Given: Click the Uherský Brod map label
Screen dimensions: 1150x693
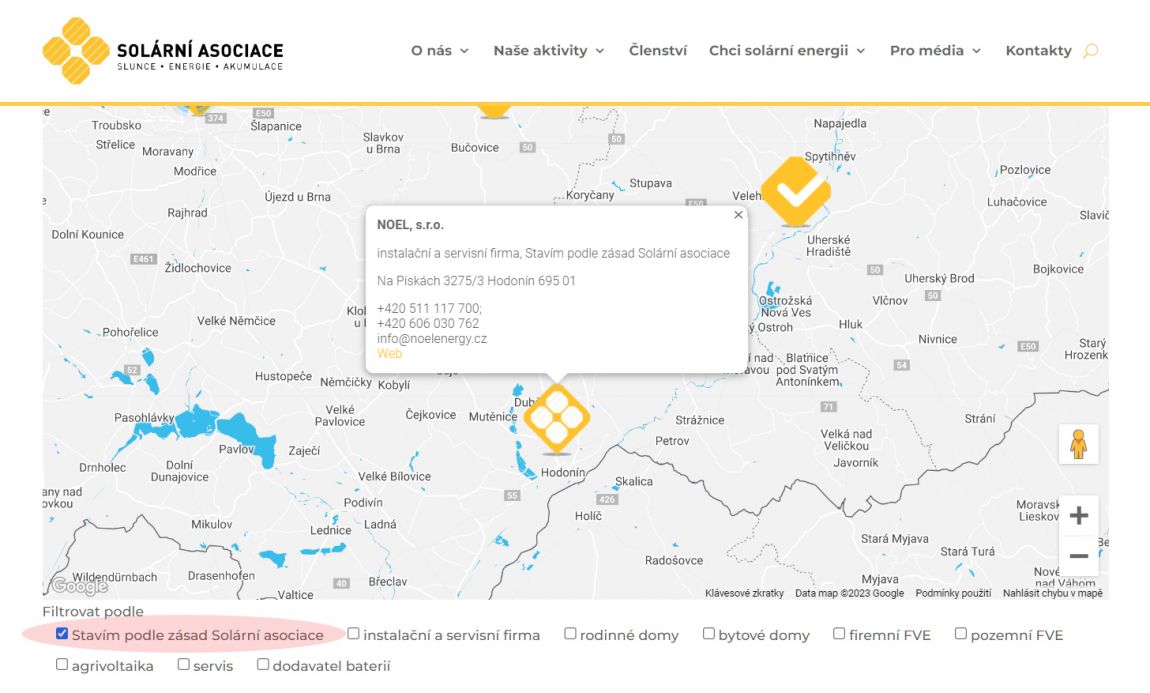Looking at the screenshot, I should (940, 279).
